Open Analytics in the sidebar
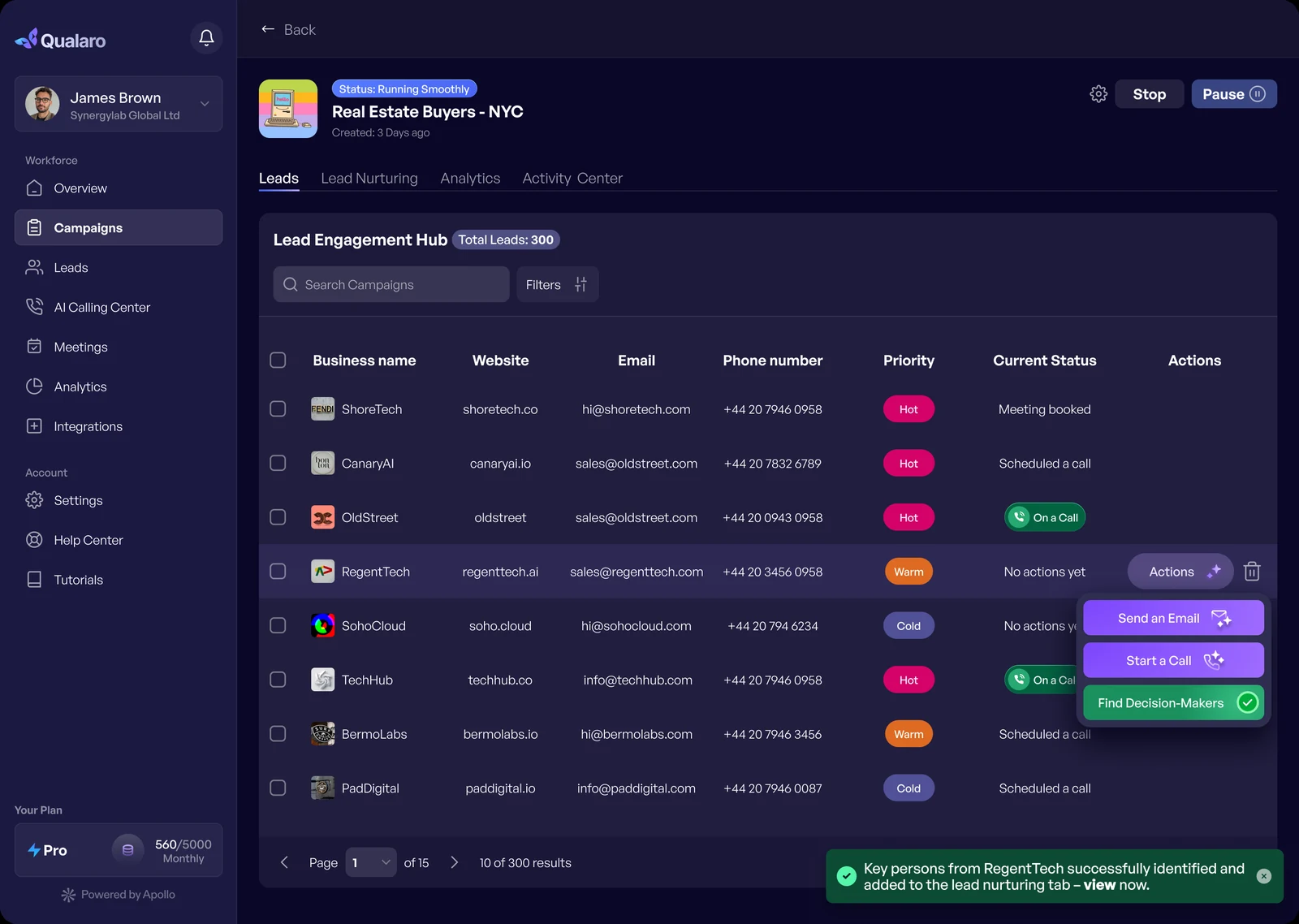Viewport: 1299px width, 924px height. point(119,387)
